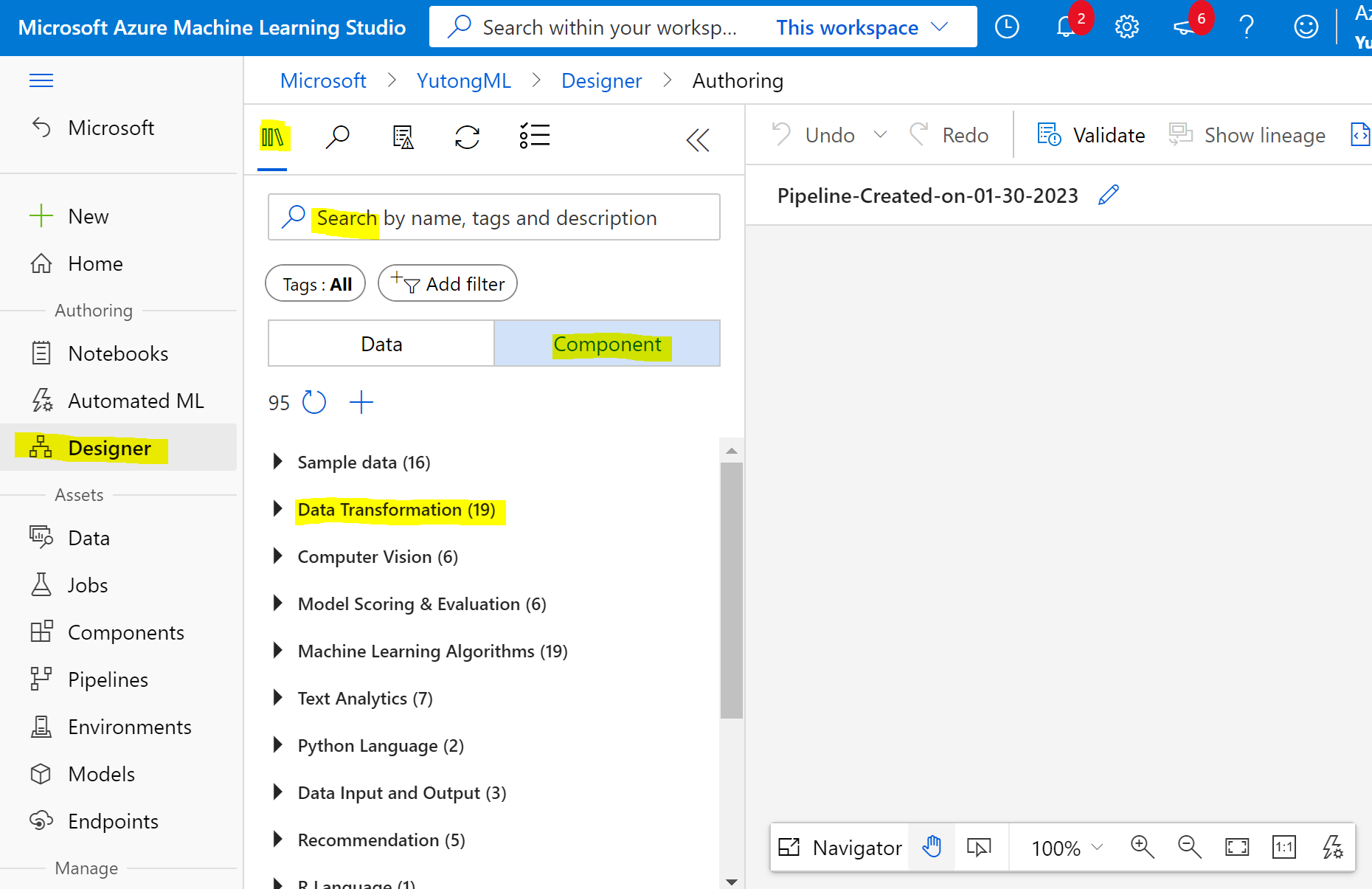Open the search magnifier panel icon

coord(337,136)
